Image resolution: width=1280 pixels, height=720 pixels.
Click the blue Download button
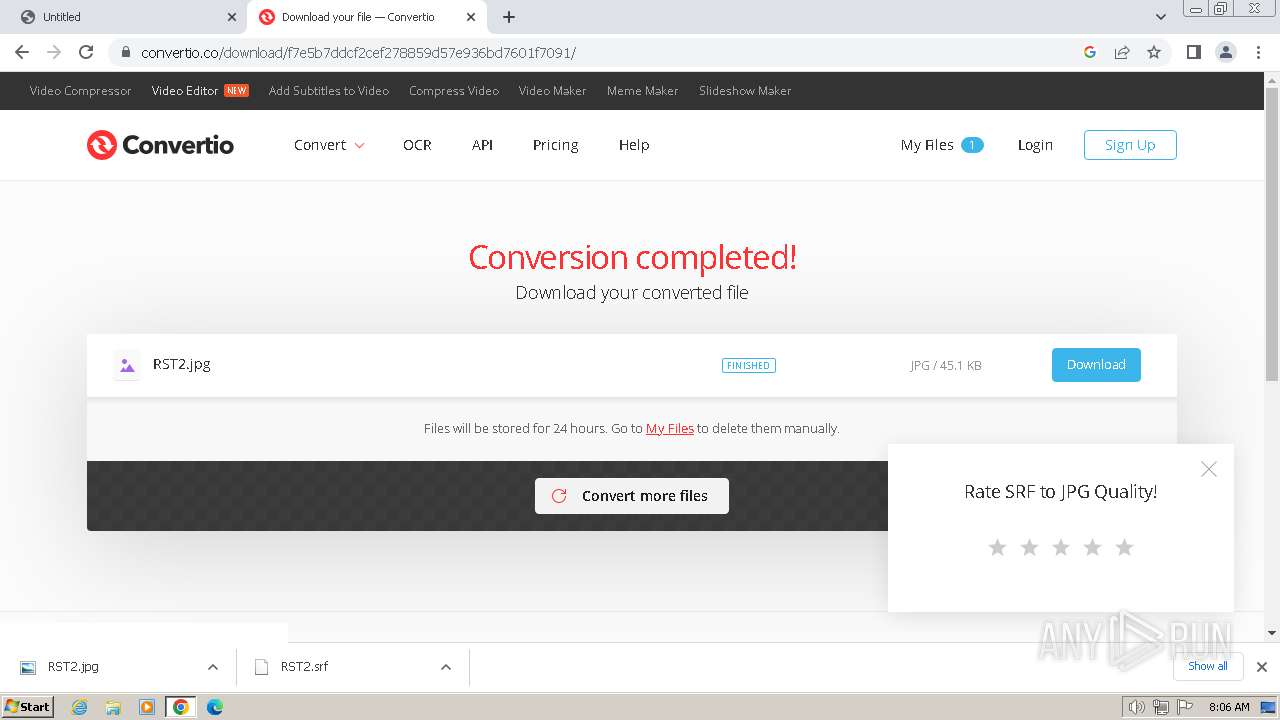point(1096,365)
